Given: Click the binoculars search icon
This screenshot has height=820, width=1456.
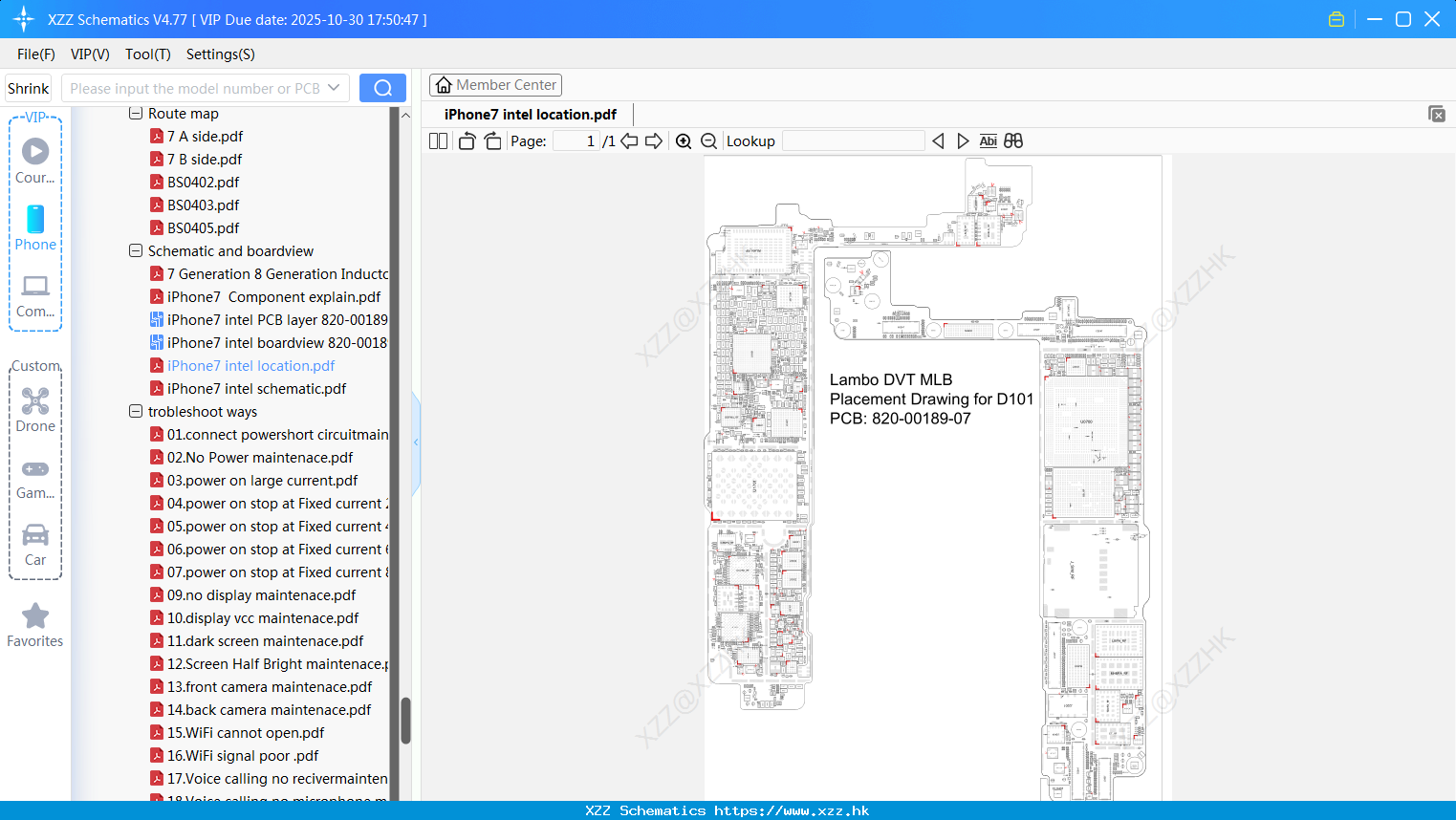Looking at the screenshot, I should click(x=1013, y=141).
